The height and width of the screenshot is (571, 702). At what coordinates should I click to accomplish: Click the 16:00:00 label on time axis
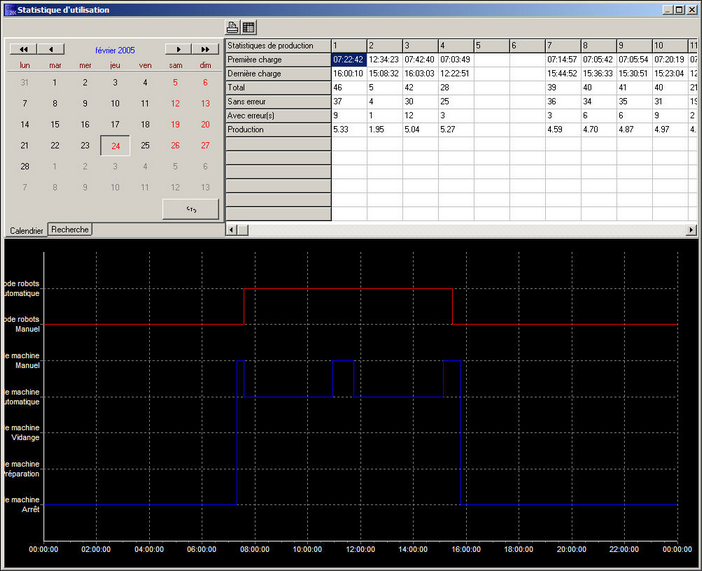pyautogui.click(x=466, y=549)
